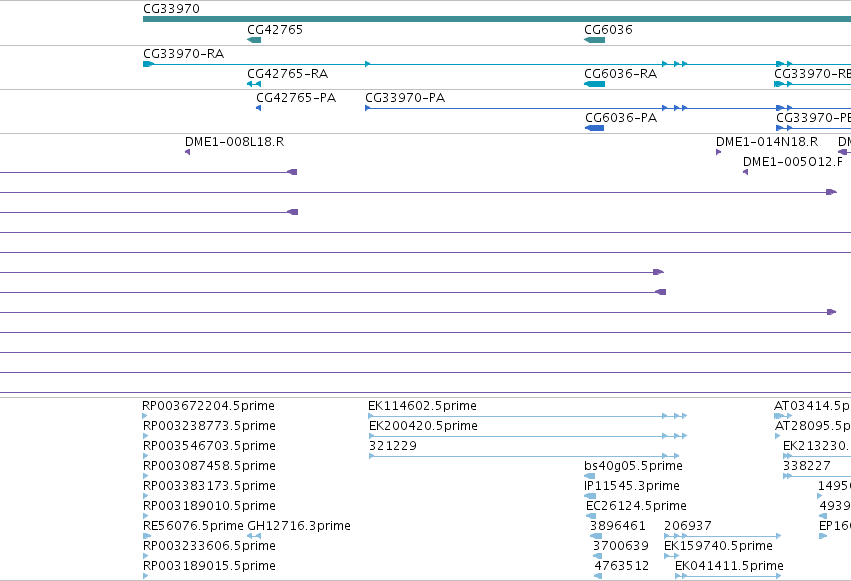Viewport: 851px width, 581px height.
Task: Select the EC26124.5prime arrow glyph
Action: coord(592,516)
